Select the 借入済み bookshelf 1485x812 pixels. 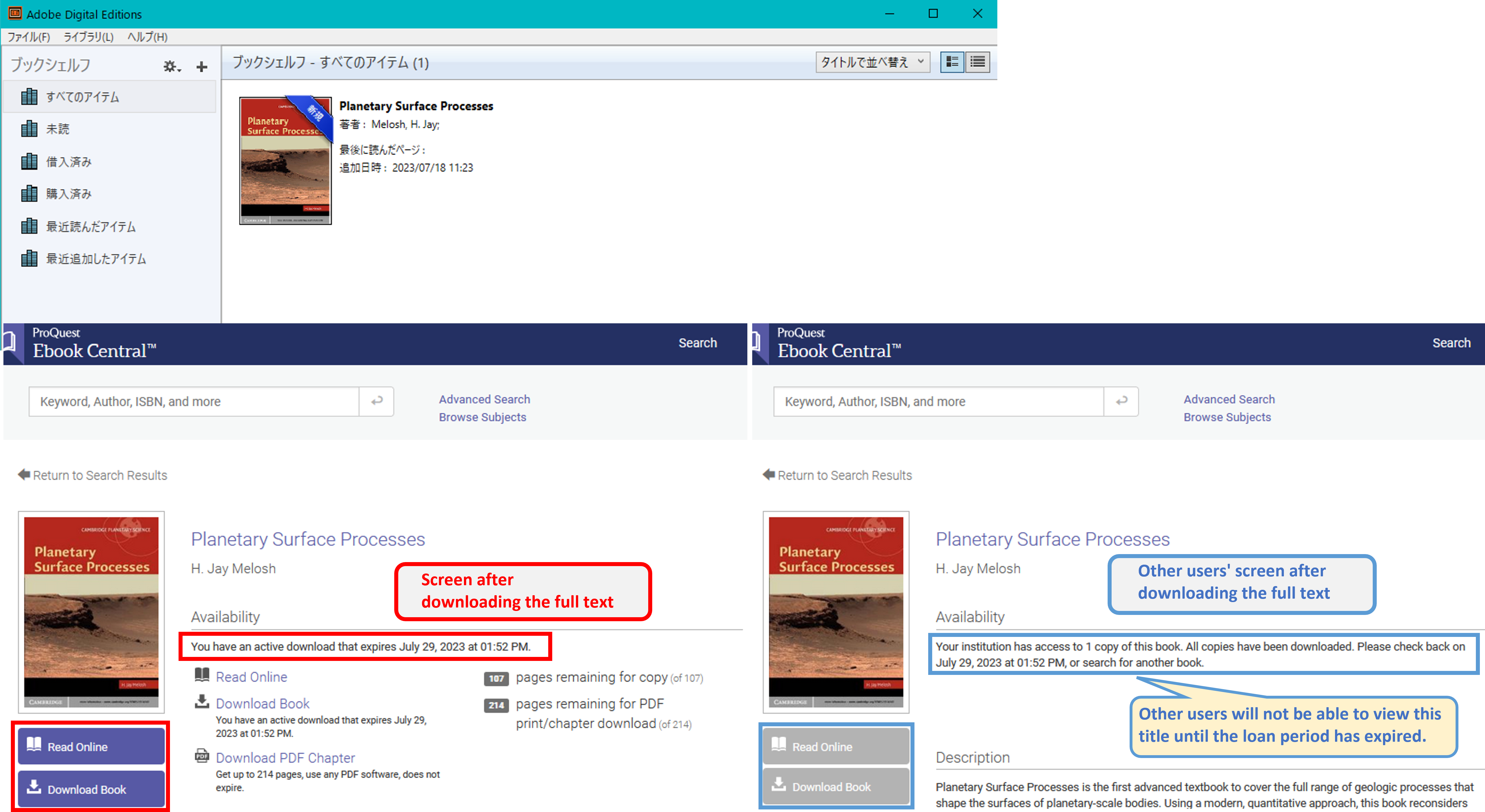coord(69,162)
